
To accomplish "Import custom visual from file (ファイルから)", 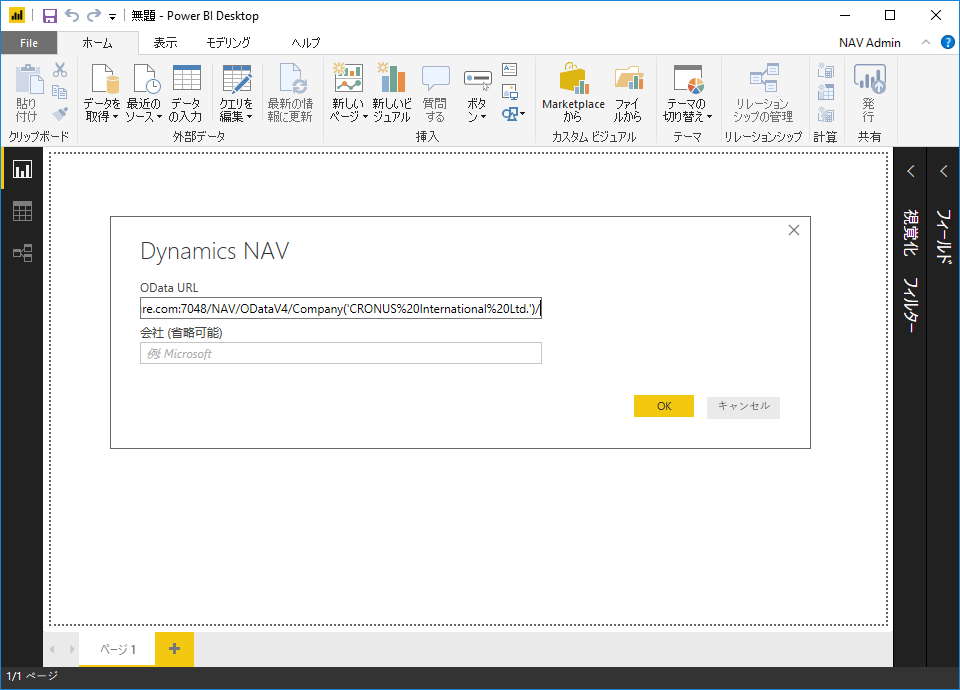I will [628, 93].
